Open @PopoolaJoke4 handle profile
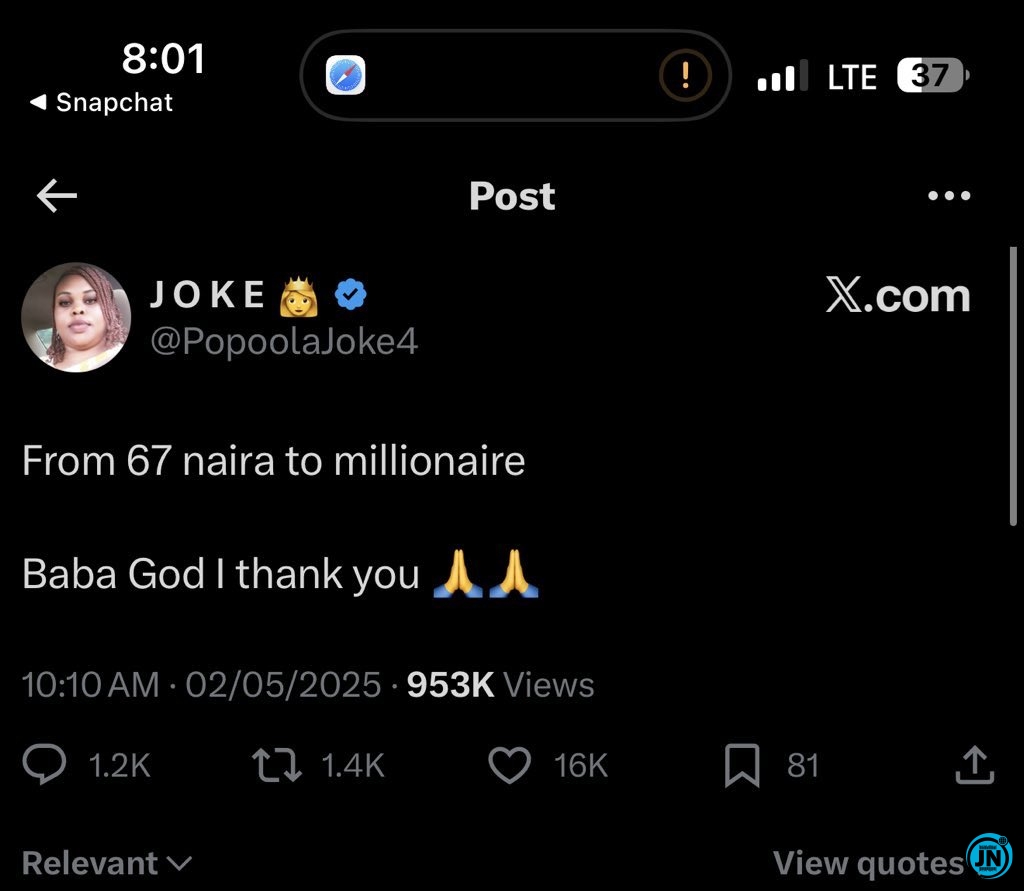Viewport: 1024px width, 891px height. pos(284,342)
